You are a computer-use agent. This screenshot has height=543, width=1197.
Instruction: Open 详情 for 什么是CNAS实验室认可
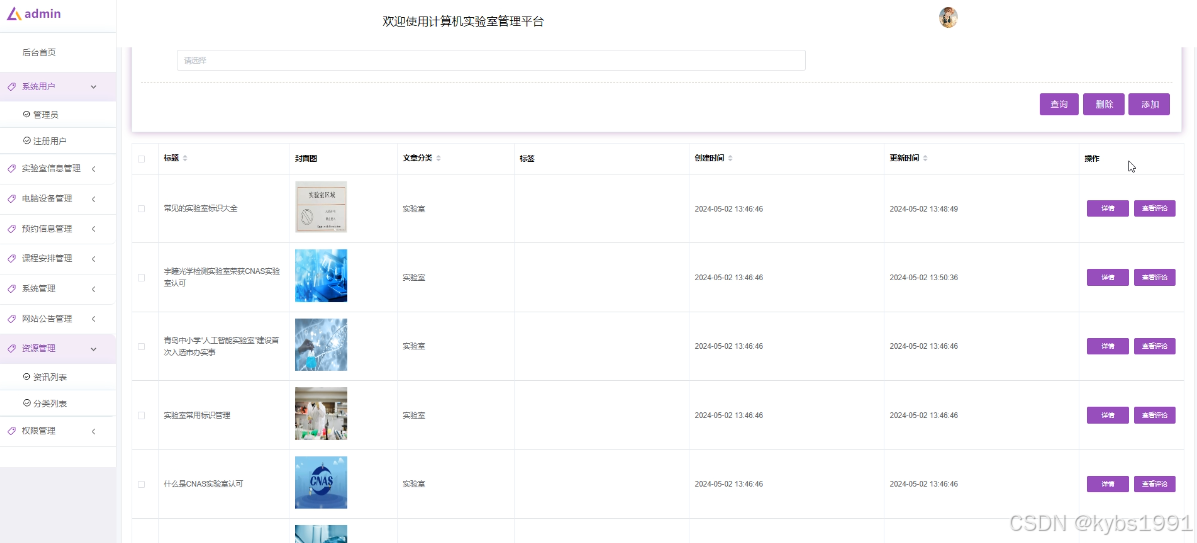click(1108, 484)
